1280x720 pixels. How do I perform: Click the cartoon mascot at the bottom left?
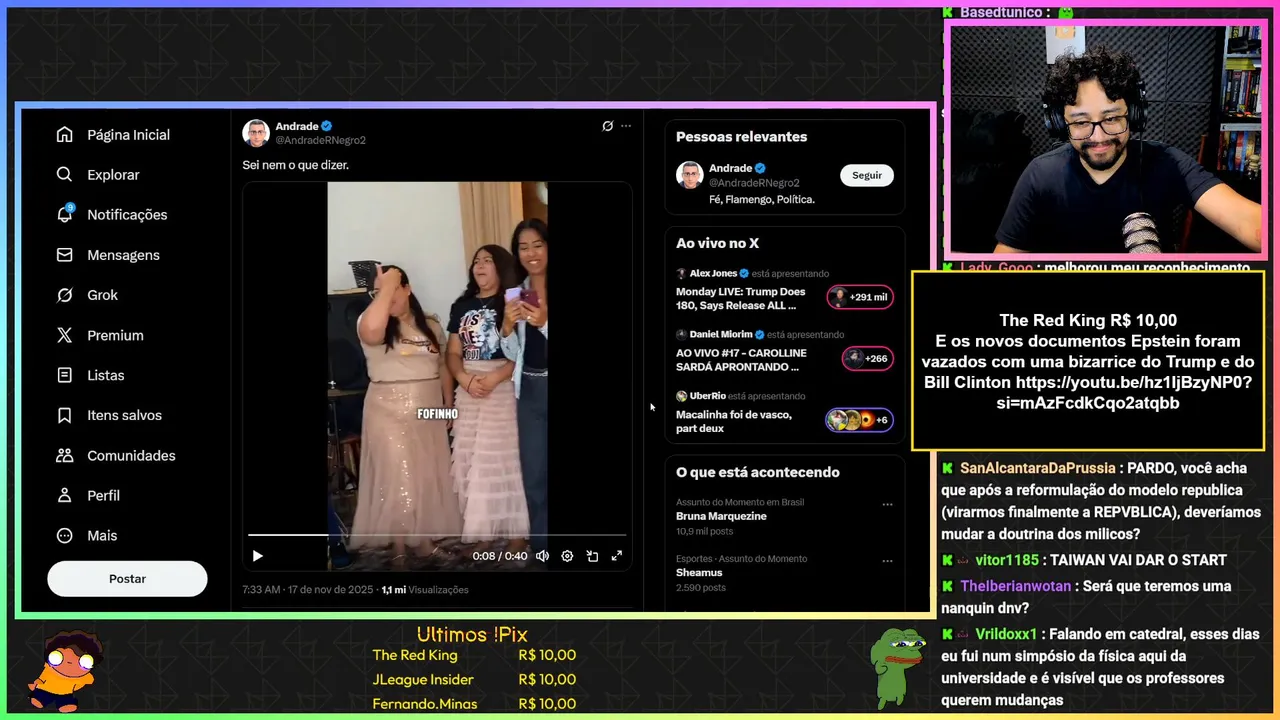[x=64, y=670]
